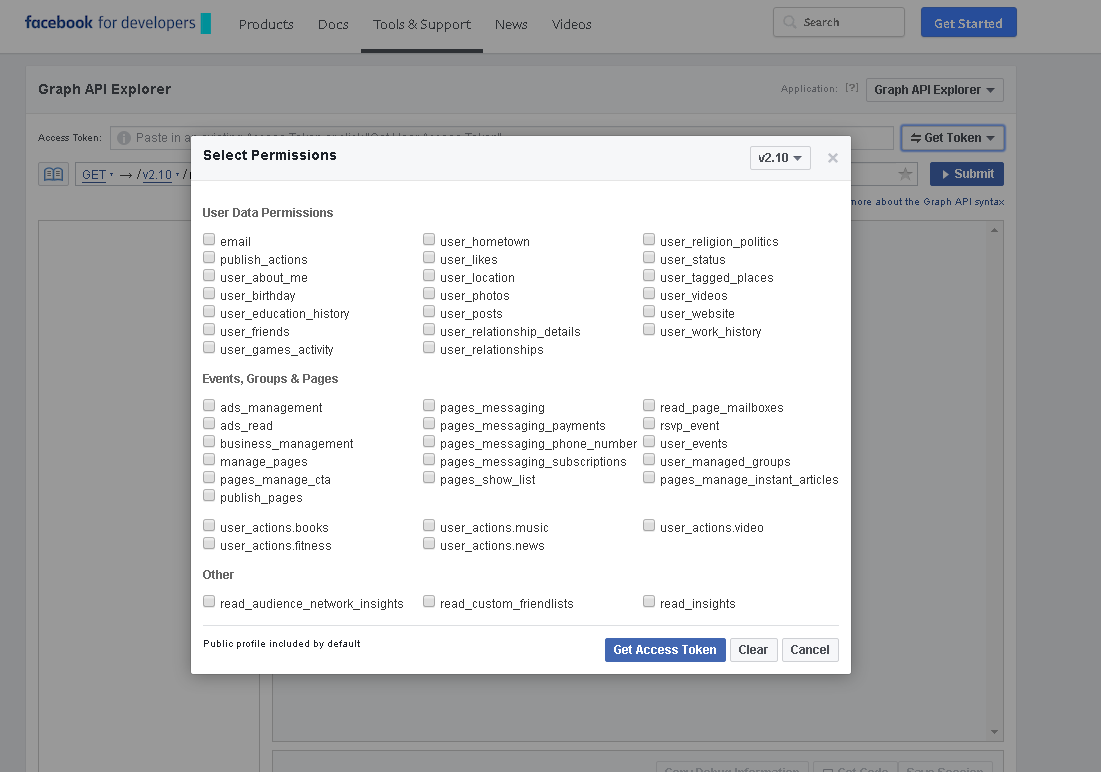Click the search magnifier icon
1101x772 pixels.
(790, 22)
